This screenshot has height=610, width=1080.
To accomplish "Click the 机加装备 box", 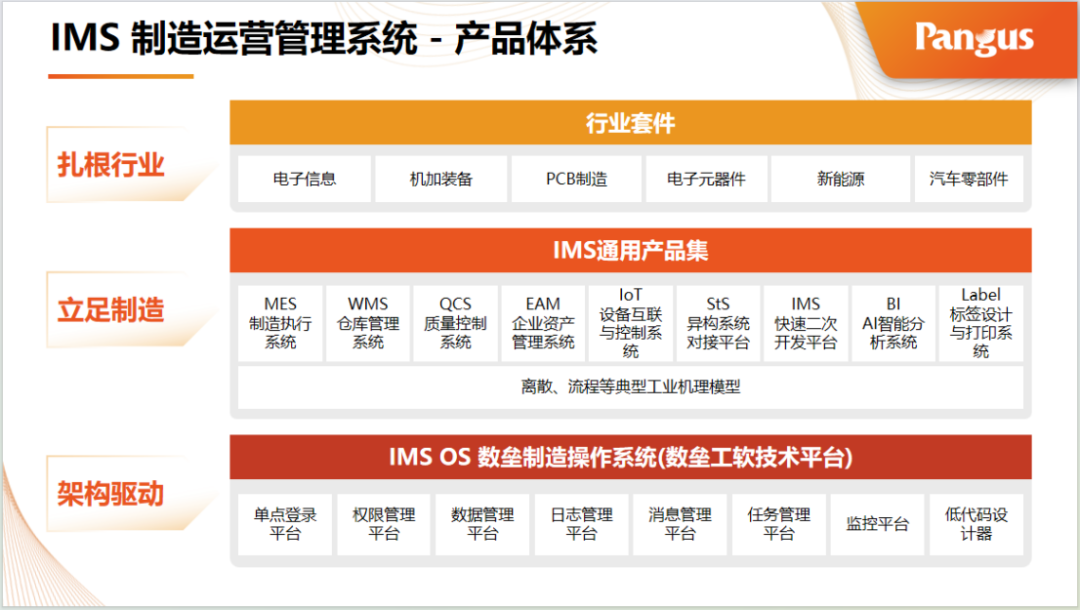I will point(441,179).
